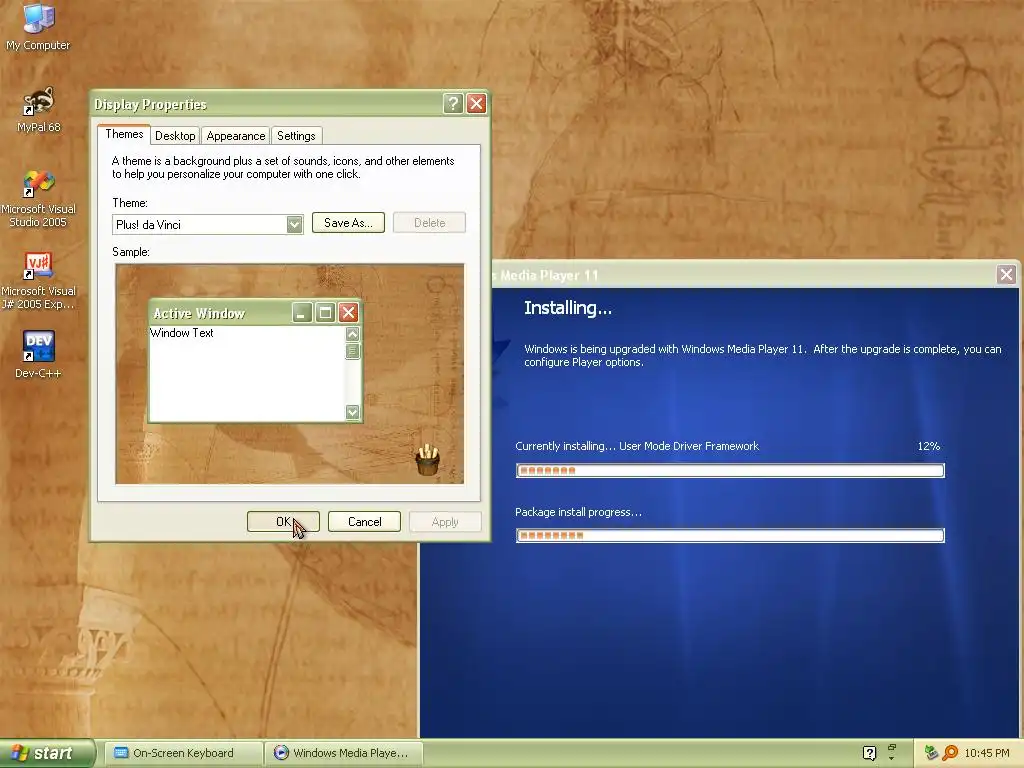Click the Package install progress bar
Image resolution: width=1024 pixels, height=768 pixels.
[x=730, y=536]
